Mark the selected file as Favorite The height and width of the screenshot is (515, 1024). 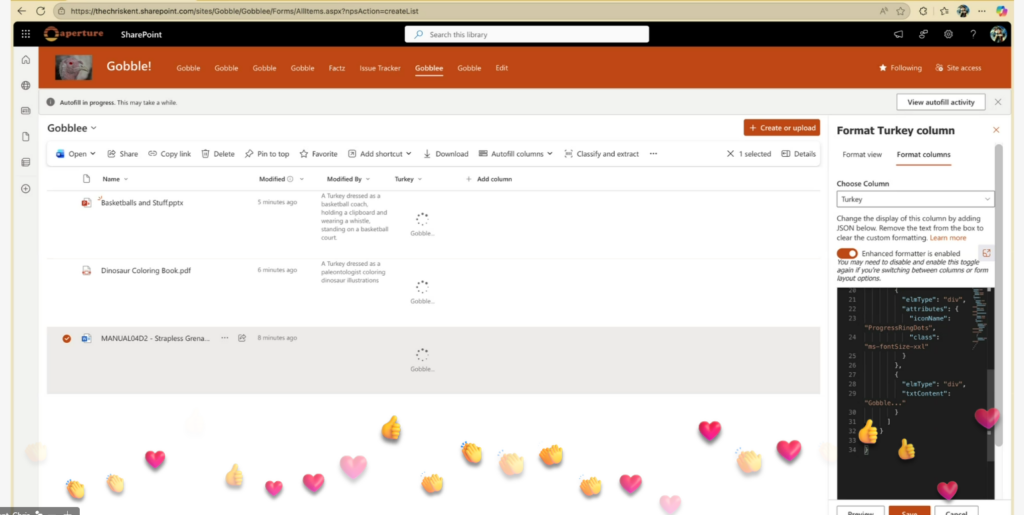318,154
